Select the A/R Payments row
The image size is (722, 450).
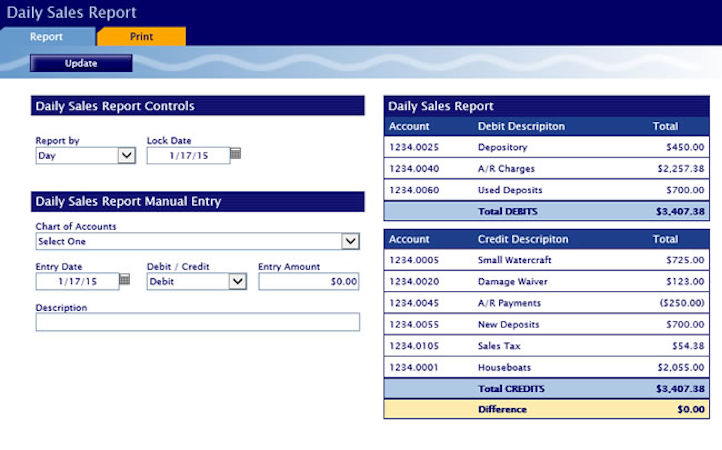[546, 303]
